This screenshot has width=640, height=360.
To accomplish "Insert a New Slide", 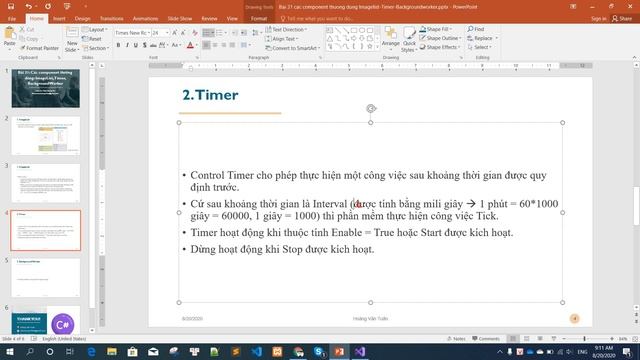I will pyautogui.click(x=72, y=40).
